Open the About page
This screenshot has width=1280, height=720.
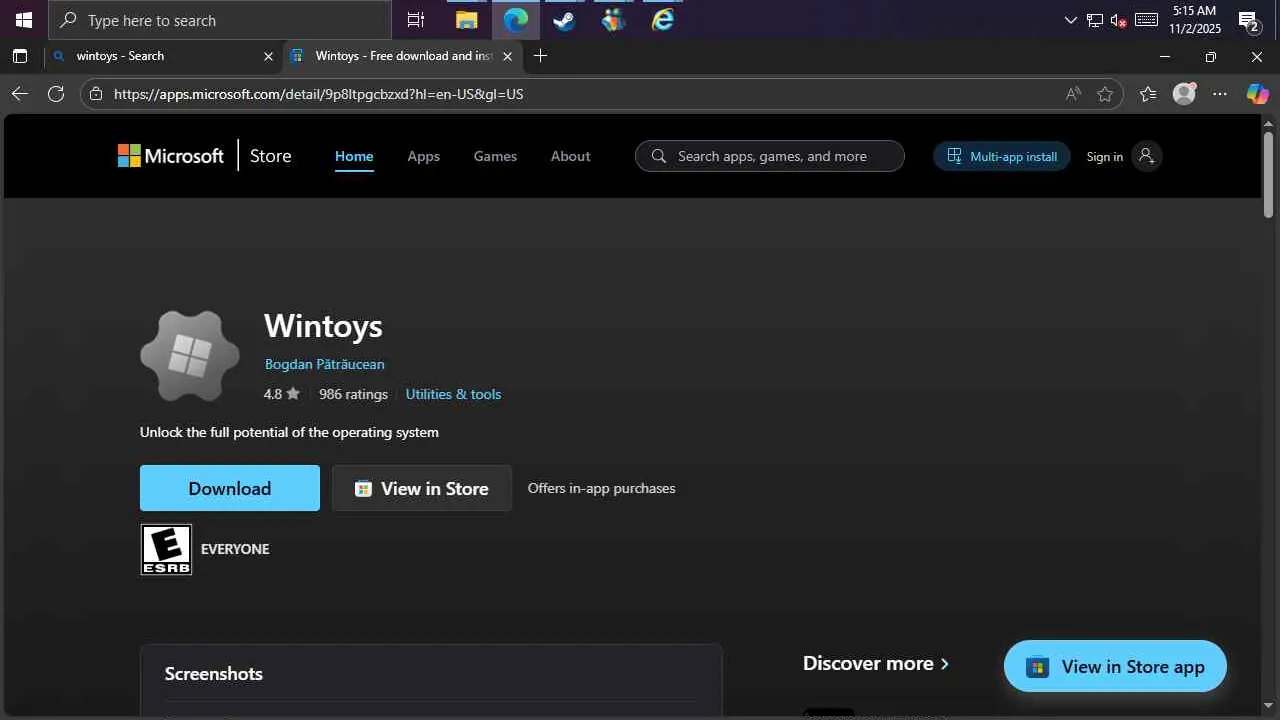pyautogui.click(x=570, y=156)
